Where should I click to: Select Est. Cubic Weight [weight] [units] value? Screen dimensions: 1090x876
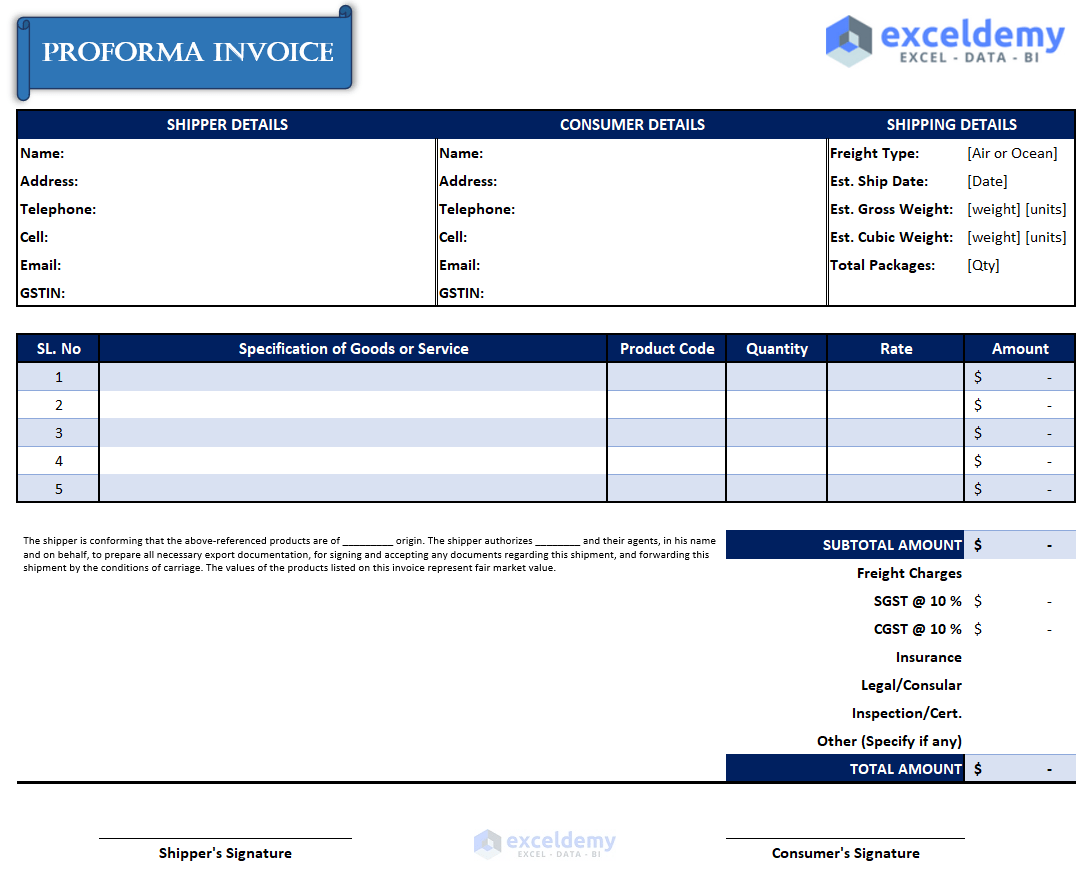[x=1016, y=237]
